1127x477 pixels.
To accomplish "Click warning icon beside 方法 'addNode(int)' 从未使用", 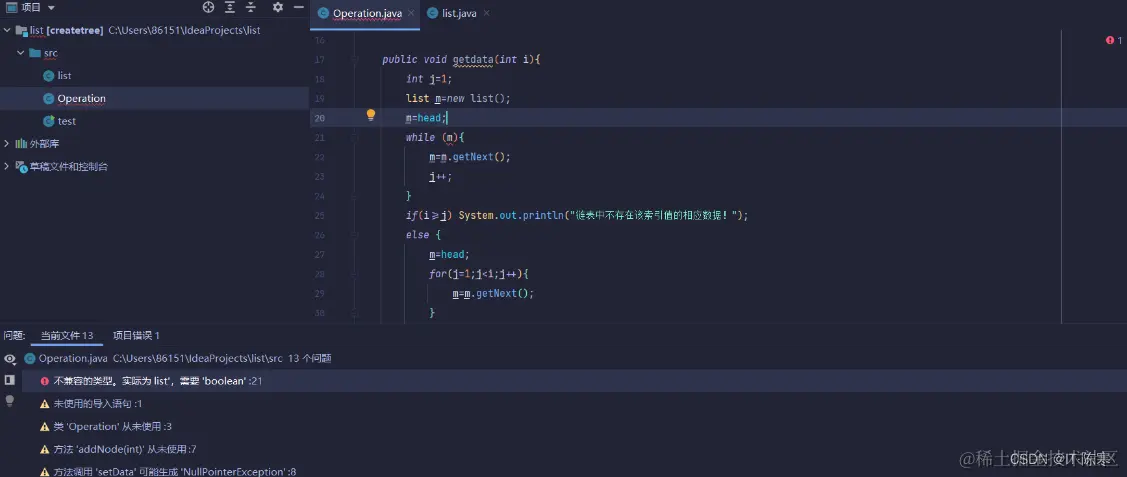I will (45, 449).
